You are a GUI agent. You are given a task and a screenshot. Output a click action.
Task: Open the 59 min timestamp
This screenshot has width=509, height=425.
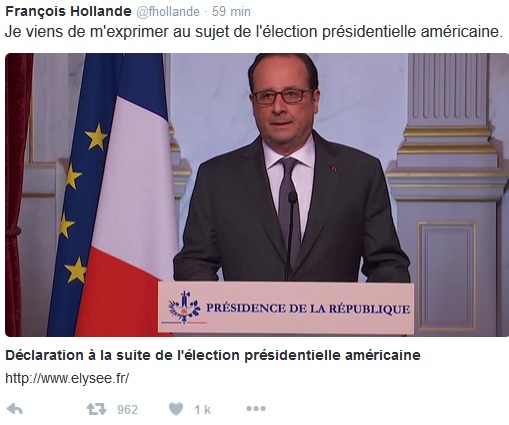pos(231,12)
